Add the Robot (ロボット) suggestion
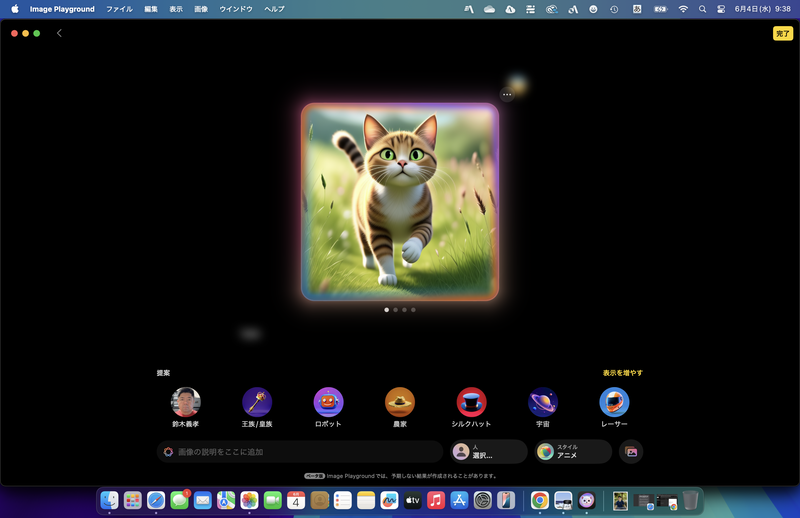This screenshot has height=518, width=800. coord(328,402)
